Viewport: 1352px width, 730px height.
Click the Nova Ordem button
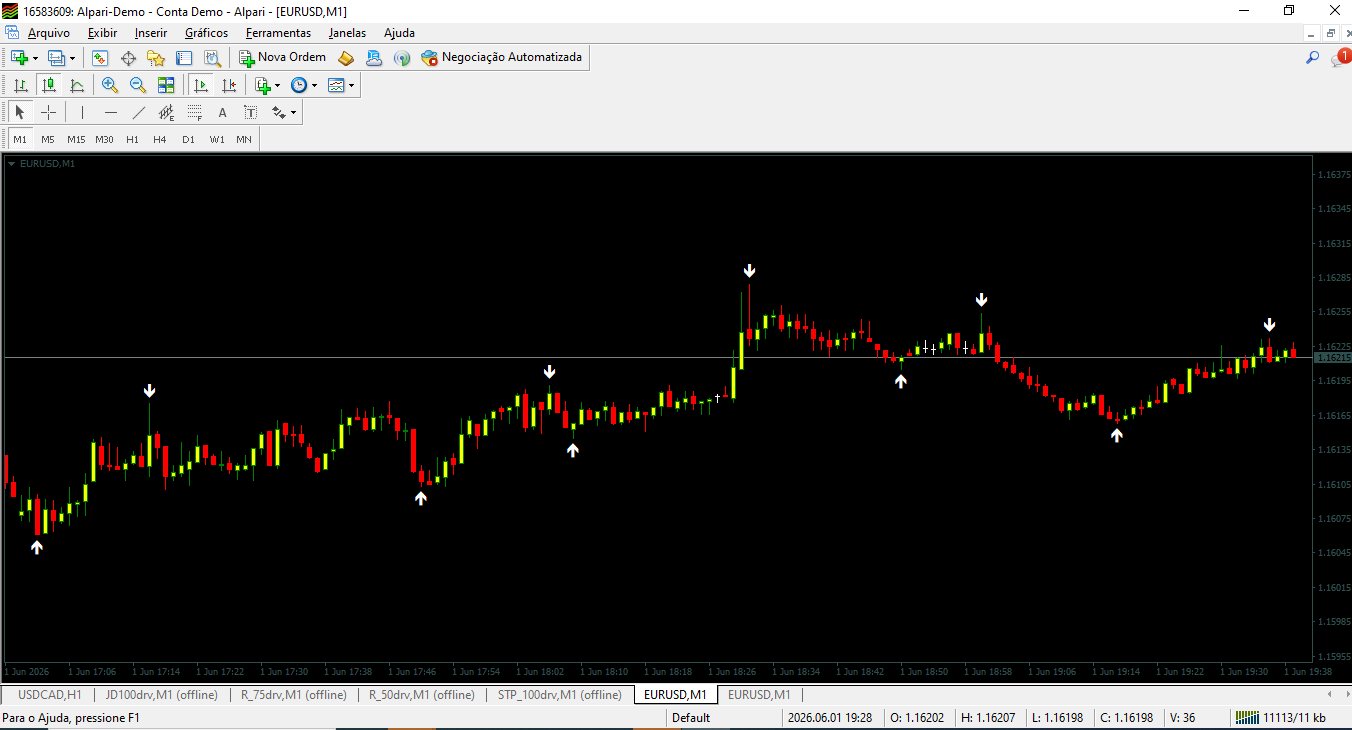click(283, 58)
